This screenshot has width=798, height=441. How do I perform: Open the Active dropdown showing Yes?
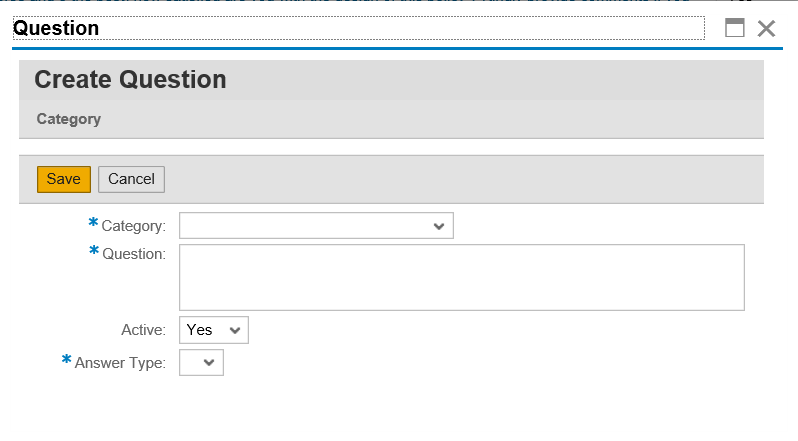(214, 330)
